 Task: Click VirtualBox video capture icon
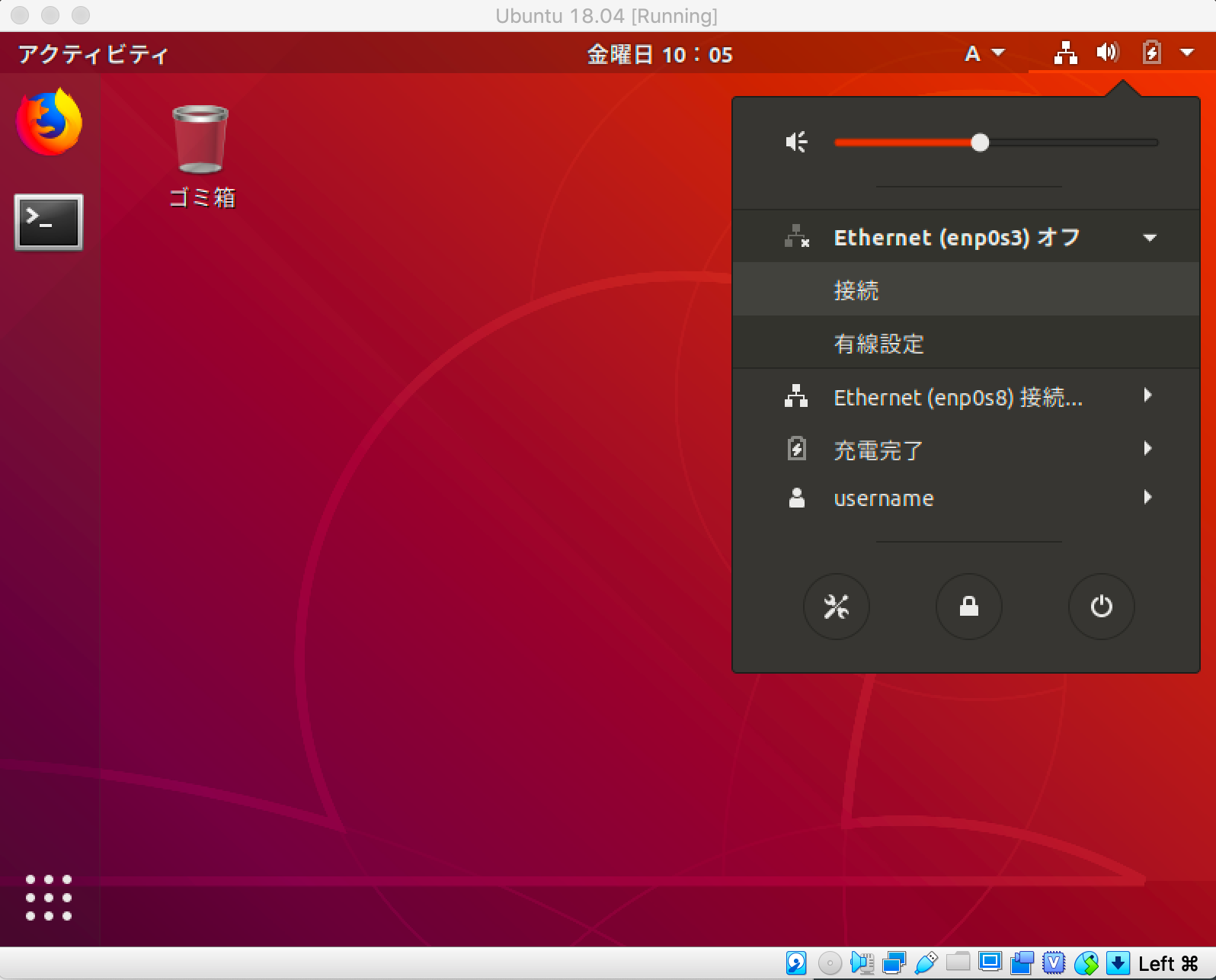pos(1022,963)
